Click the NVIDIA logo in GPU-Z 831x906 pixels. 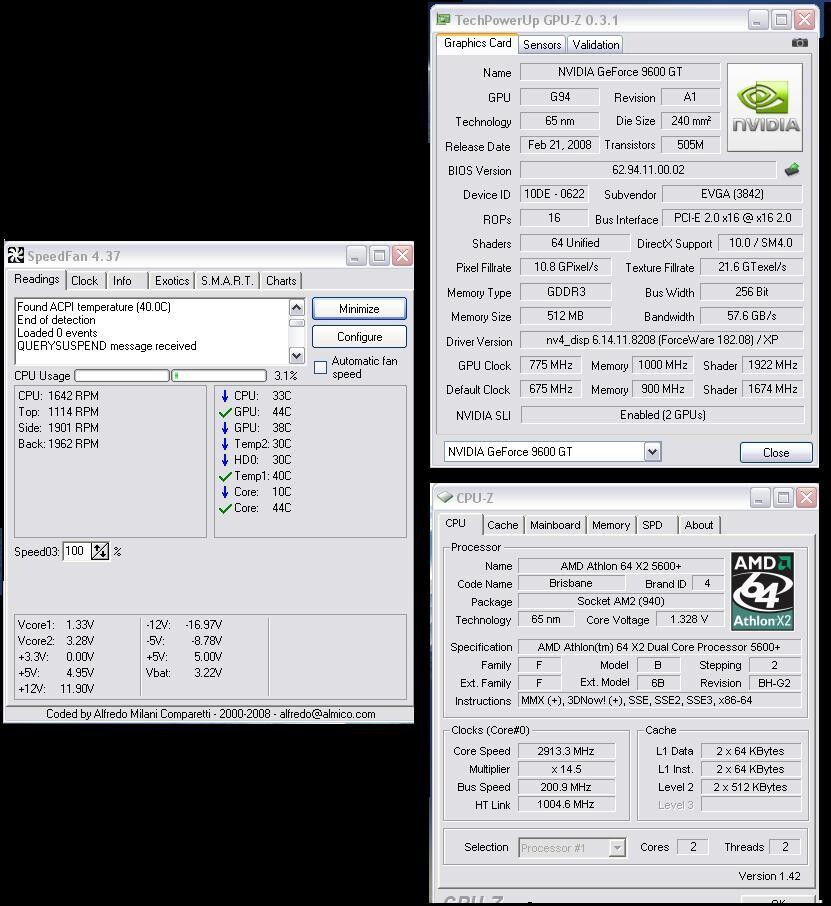tap(765, 107)
